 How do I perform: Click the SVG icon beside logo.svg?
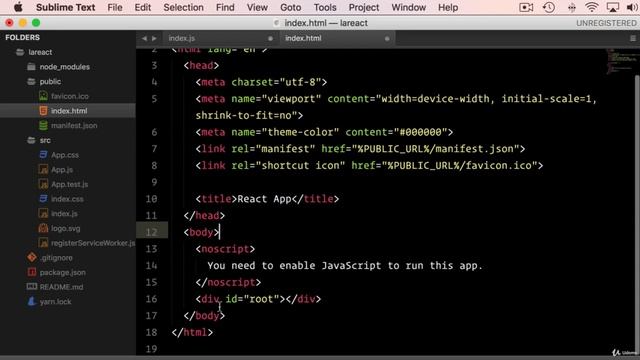(43, 228)
